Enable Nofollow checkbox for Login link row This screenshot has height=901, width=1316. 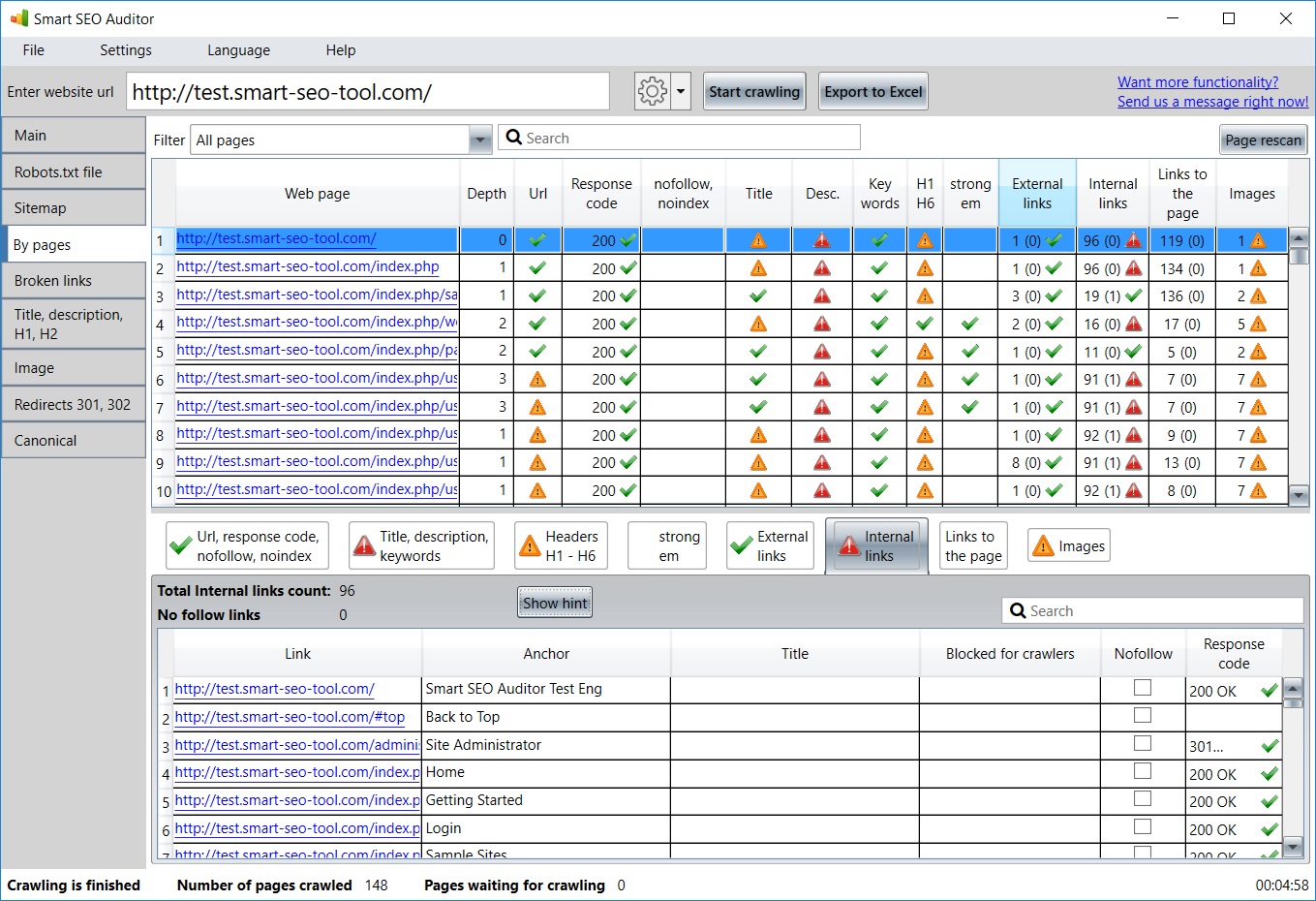point(1143,827)
